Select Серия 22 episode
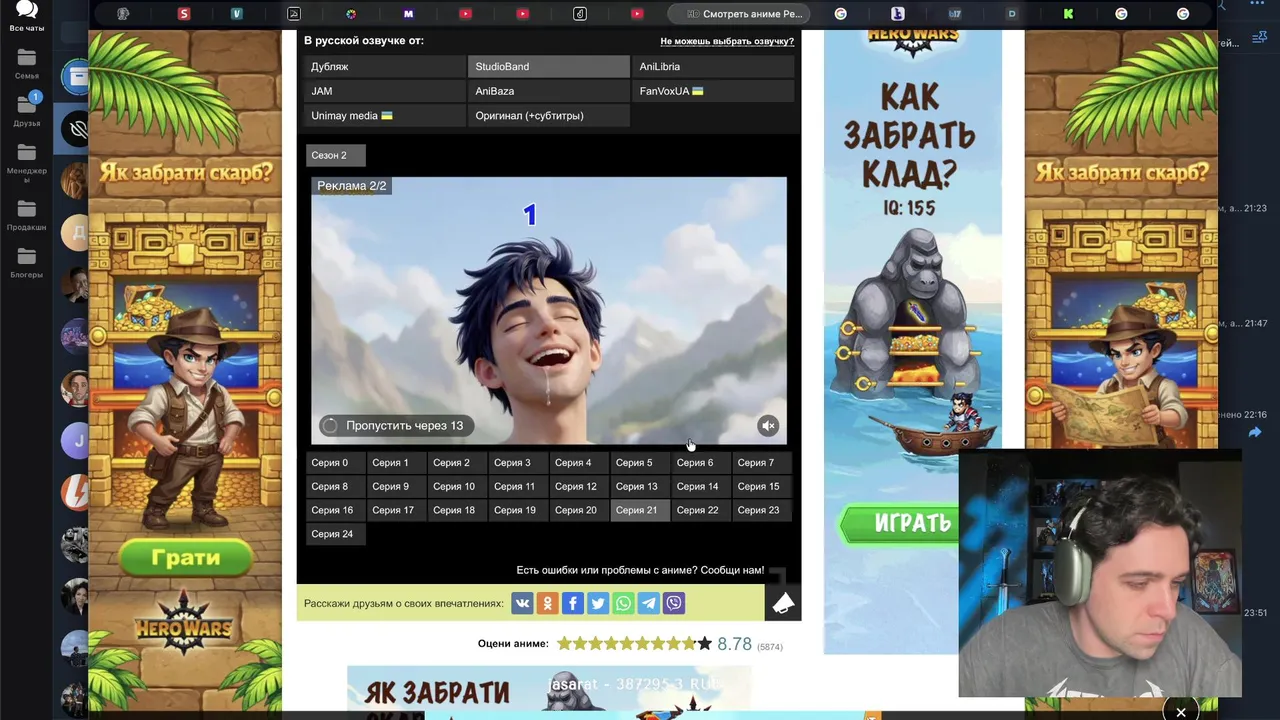 (701, 510)
